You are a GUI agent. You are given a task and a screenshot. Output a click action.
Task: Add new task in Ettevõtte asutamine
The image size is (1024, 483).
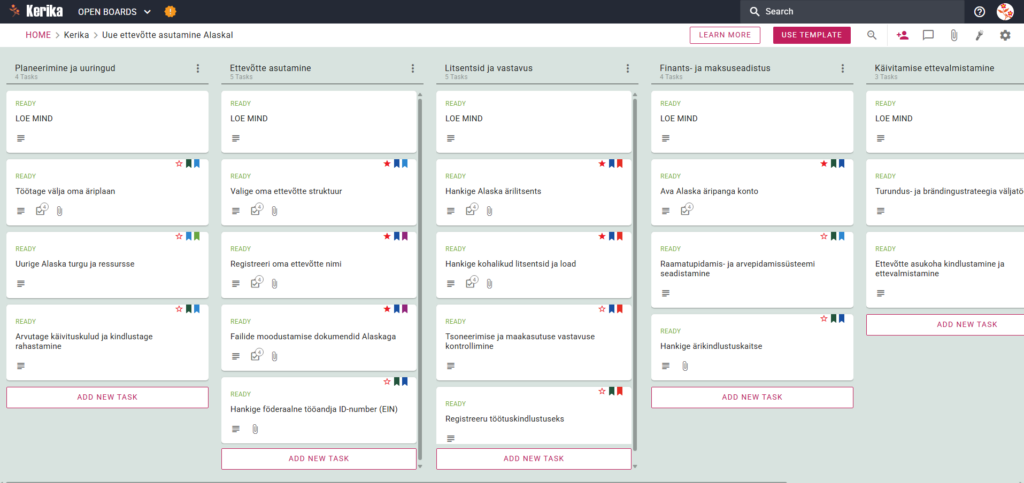point(319,459)
